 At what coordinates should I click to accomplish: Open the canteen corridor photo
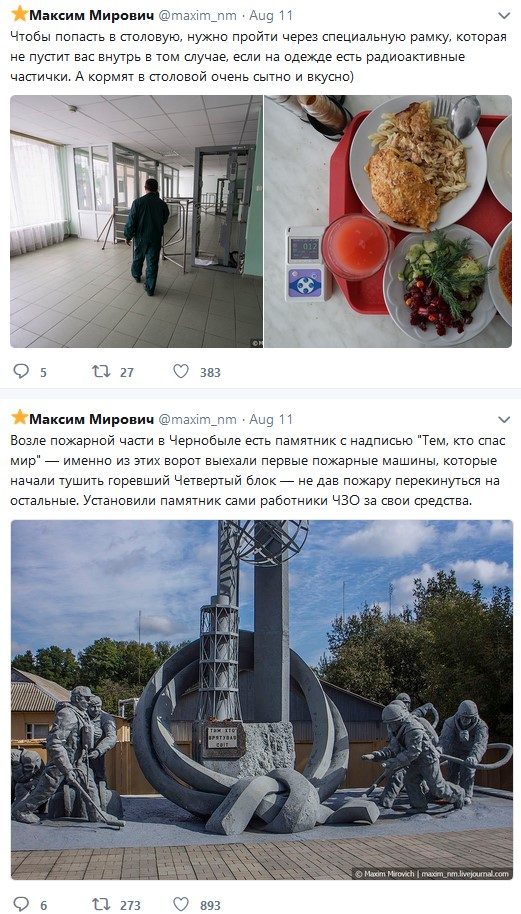tap(136, 222)
